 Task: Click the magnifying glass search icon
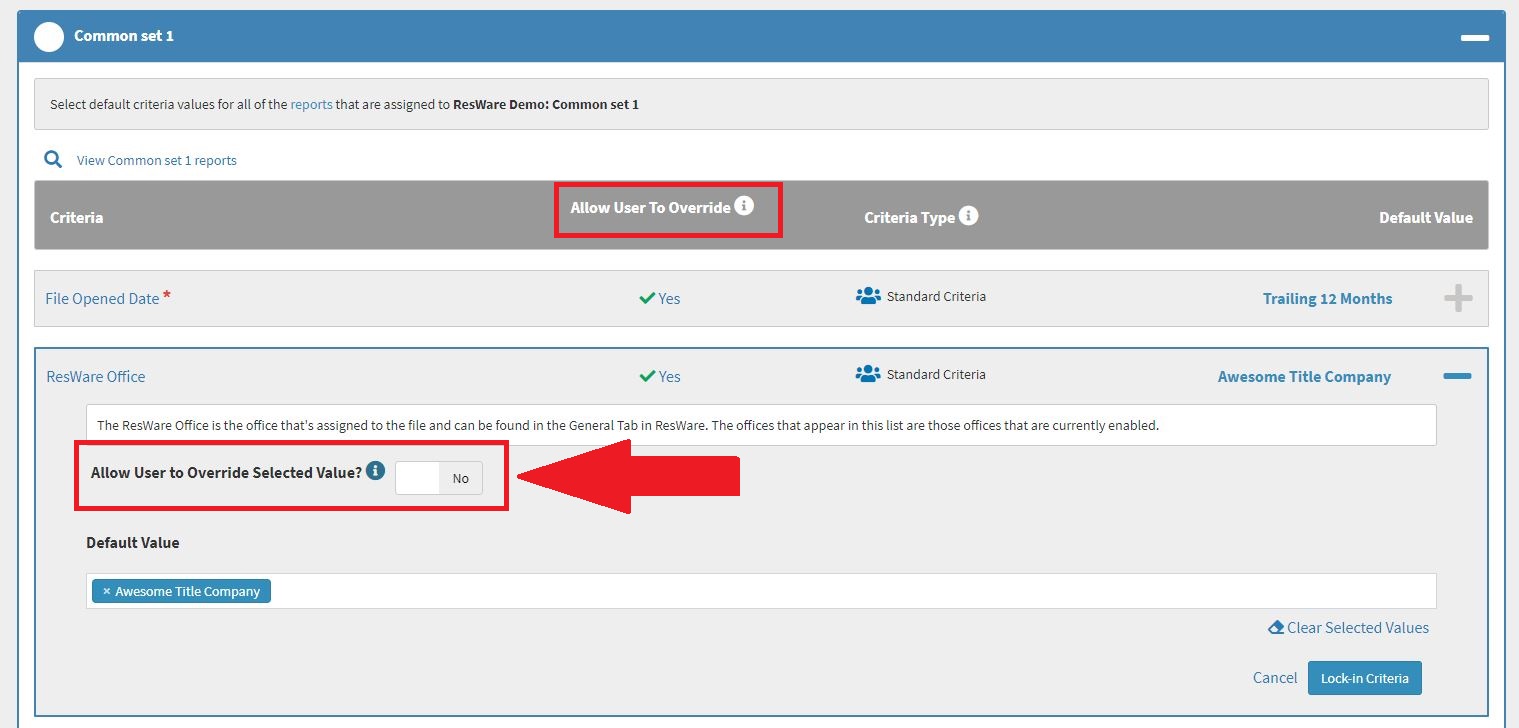pyautogui.click(x=52, y=159)
